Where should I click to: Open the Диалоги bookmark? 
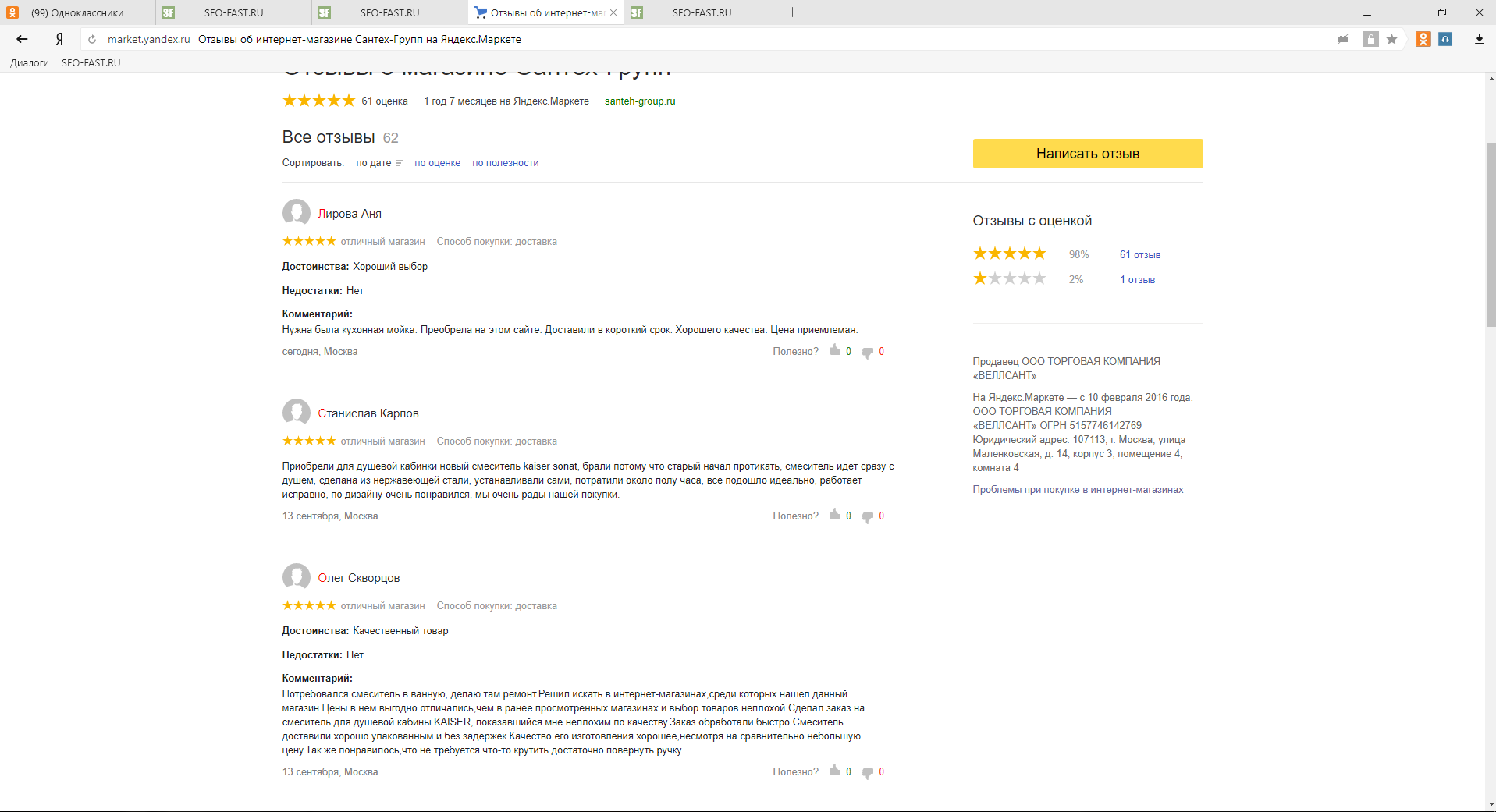[x=30, y=63]
